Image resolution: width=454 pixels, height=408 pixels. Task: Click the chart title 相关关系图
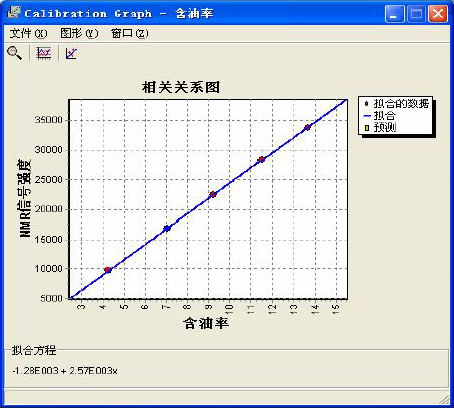coord(181,88)
